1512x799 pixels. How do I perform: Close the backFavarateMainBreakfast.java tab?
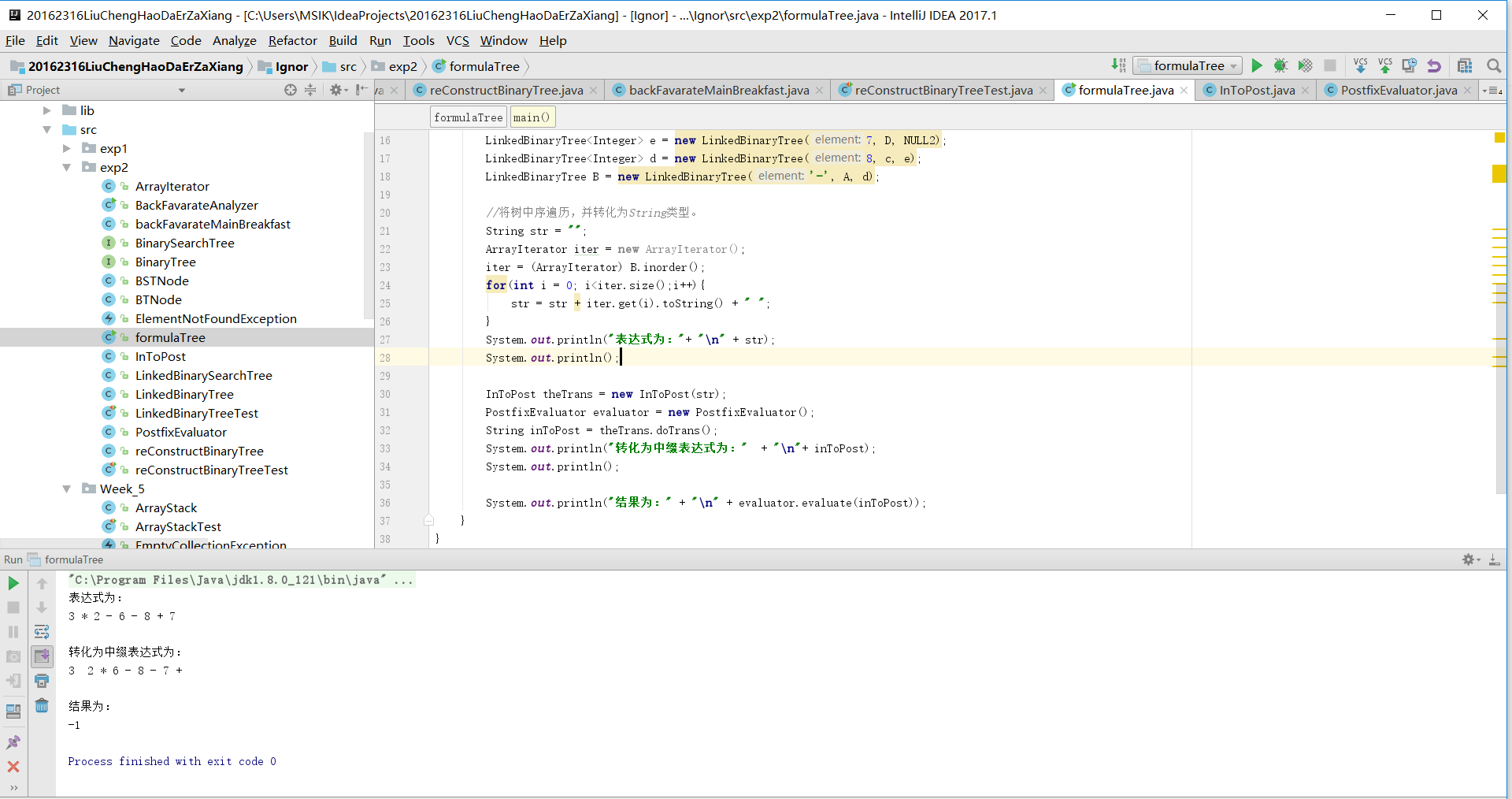[819, 91]
